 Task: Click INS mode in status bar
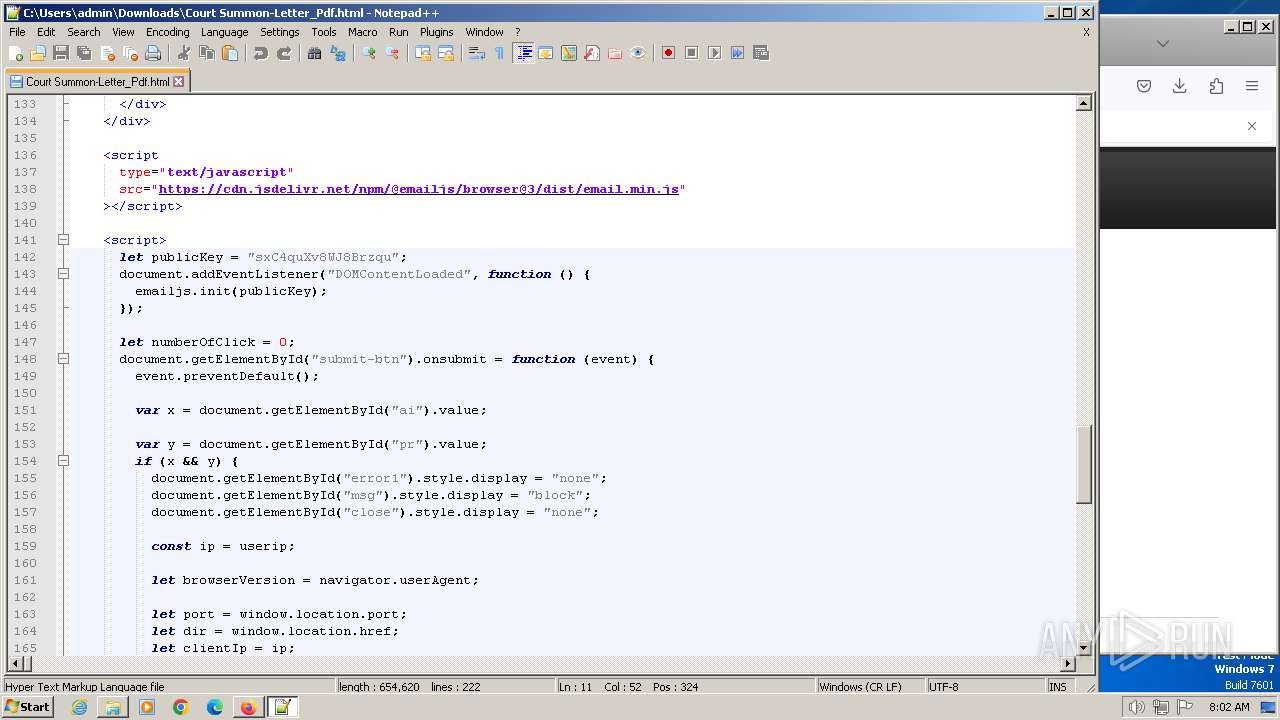pos(1057,687)
